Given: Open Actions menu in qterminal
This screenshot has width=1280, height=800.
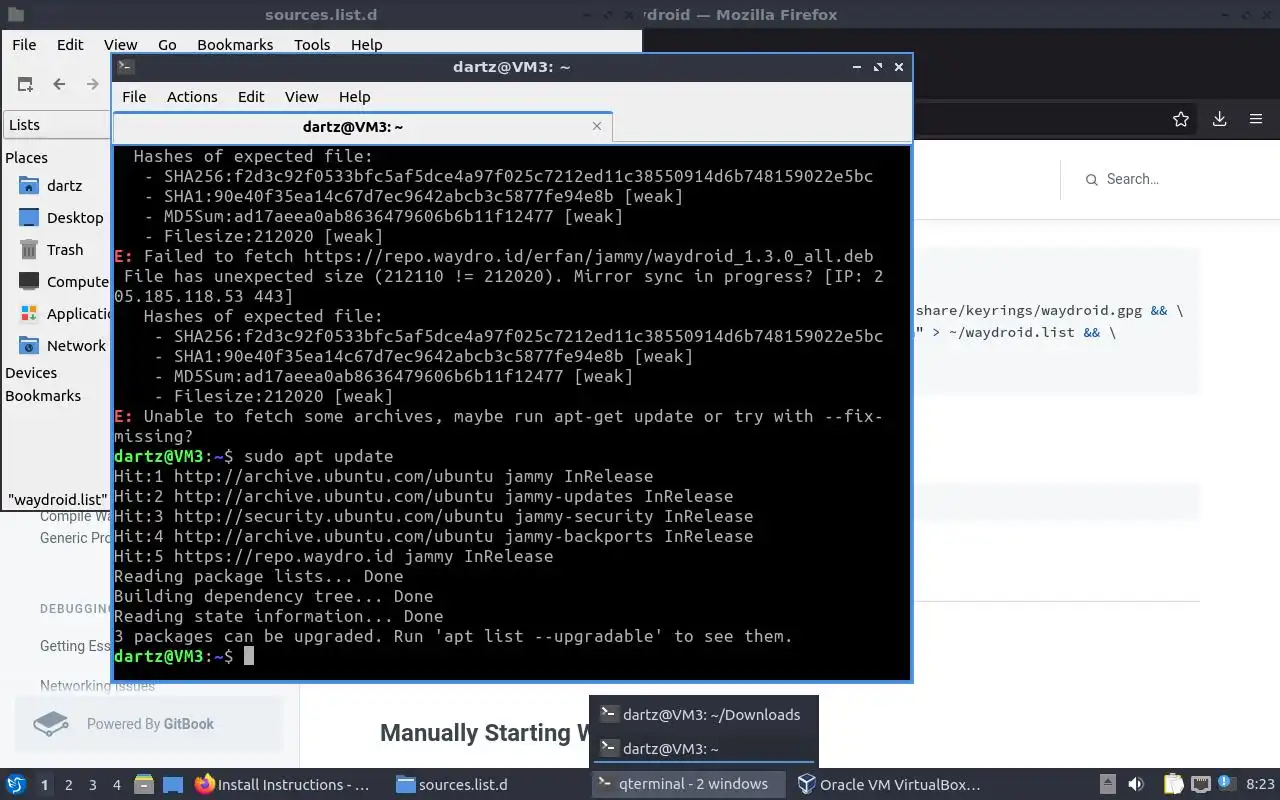Looking at the screenshot, I should click(x=192, y=97).
